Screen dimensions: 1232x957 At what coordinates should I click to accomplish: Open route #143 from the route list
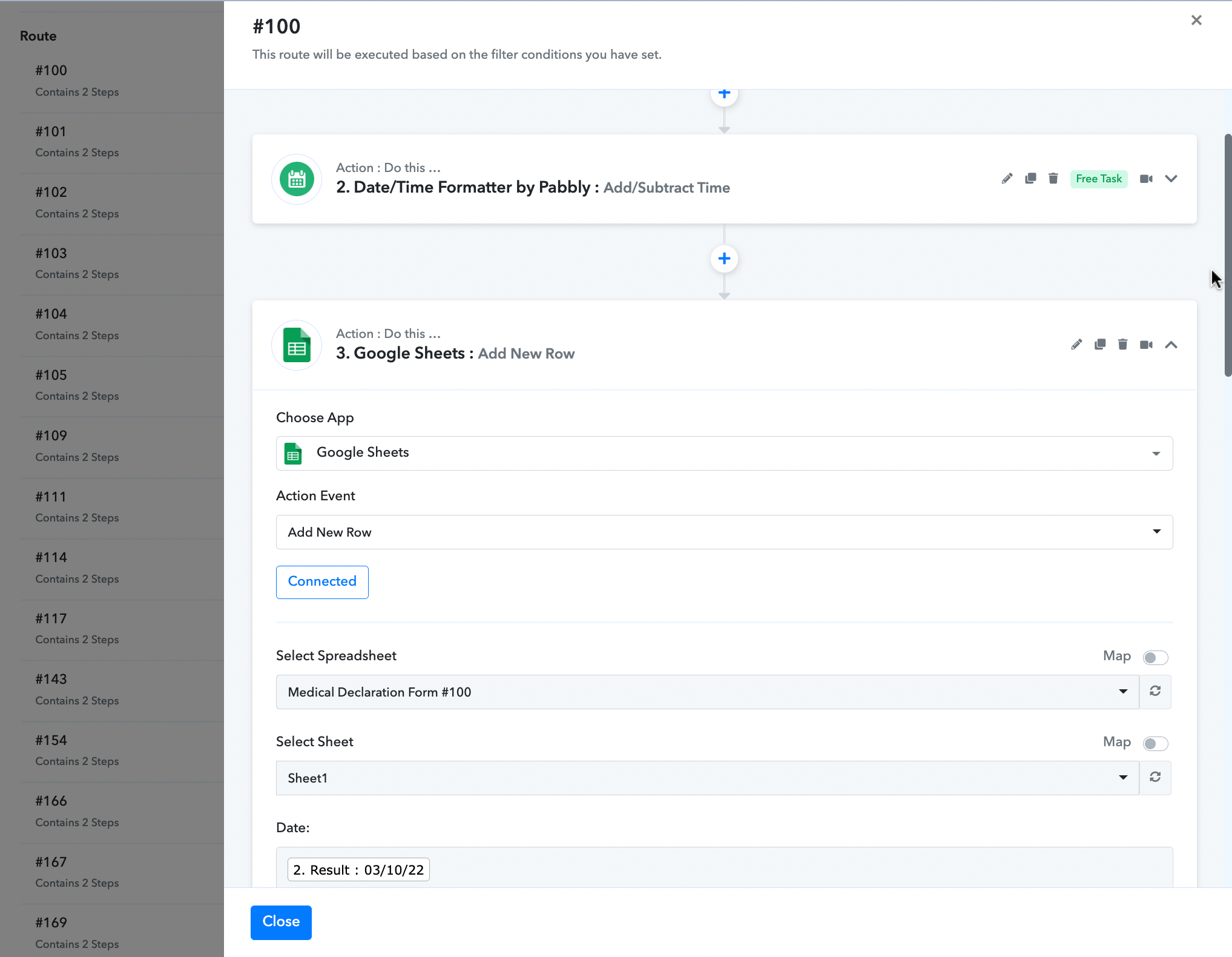click(x=122, y=690)
